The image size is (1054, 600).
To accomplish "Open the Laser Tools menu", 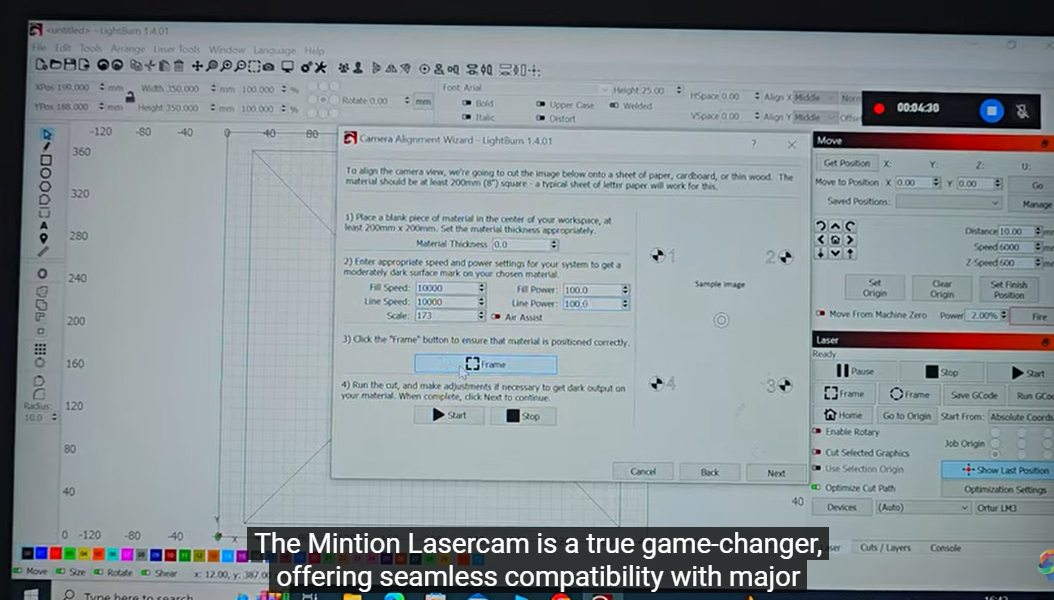I will (x=177, y=50).
